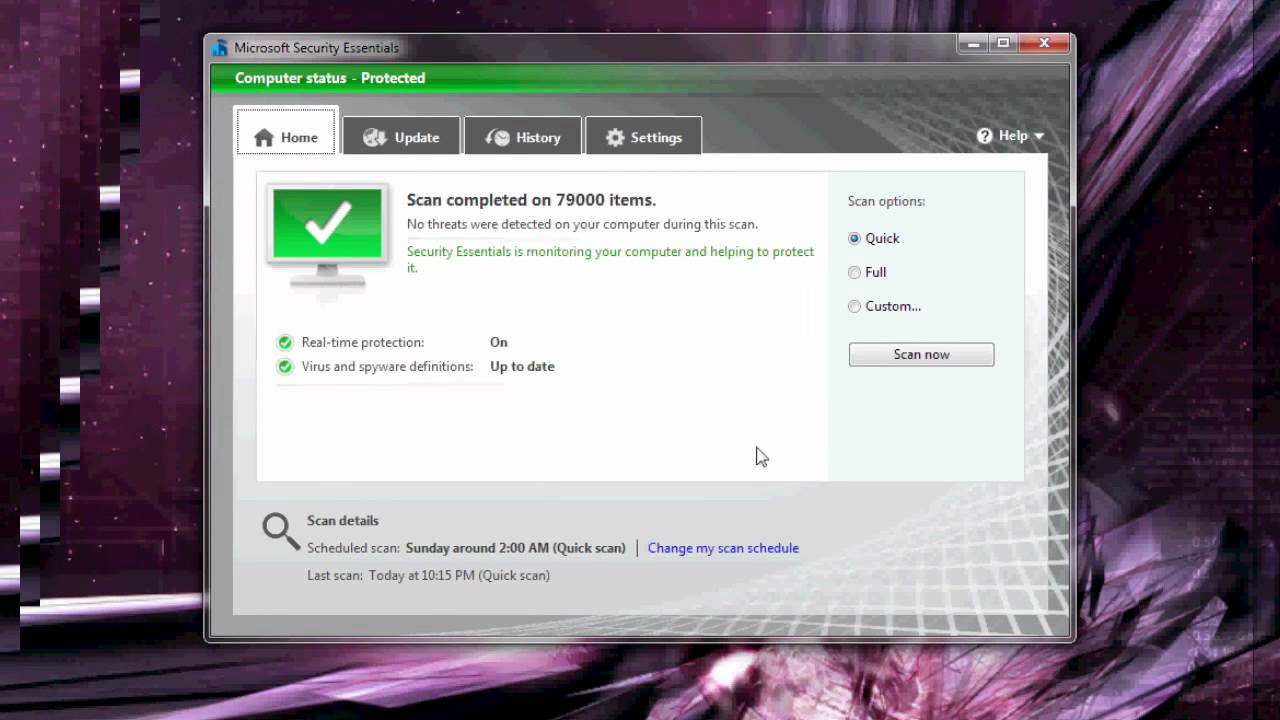
Task: Click the 'Scan details' heading
Action: point(343,521)
